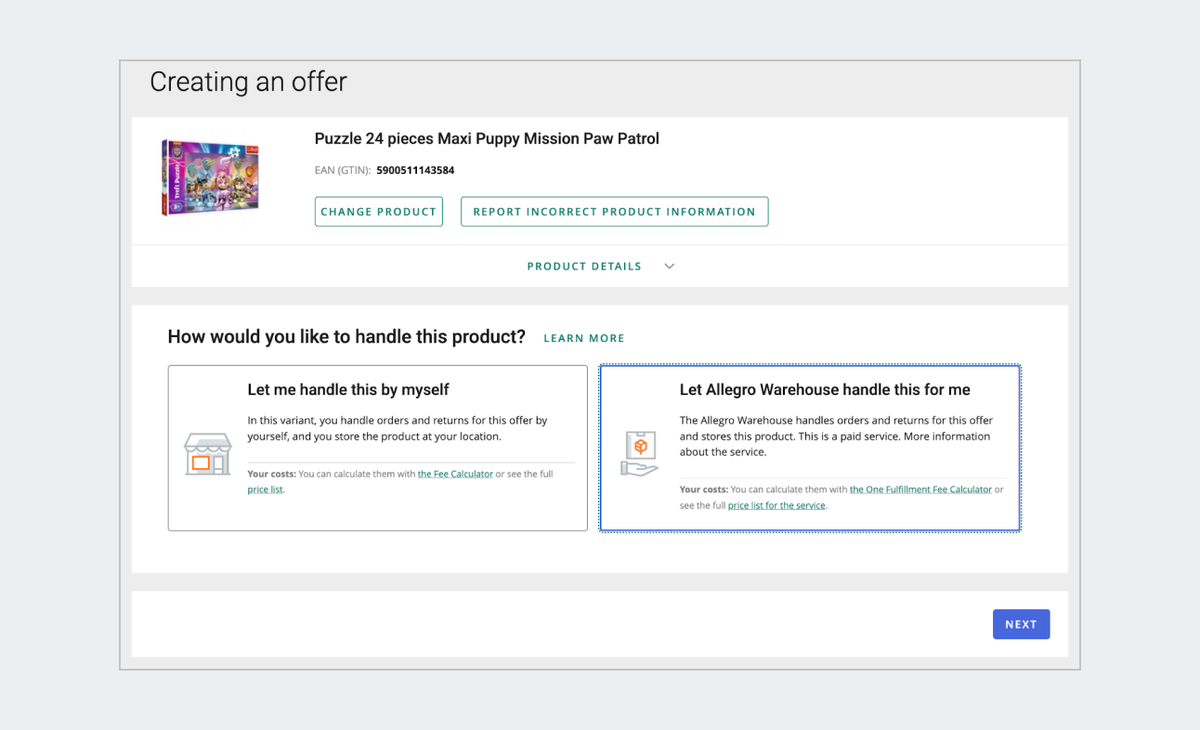
Task: Open the LEARN MORE link
Action: [584, 339]
